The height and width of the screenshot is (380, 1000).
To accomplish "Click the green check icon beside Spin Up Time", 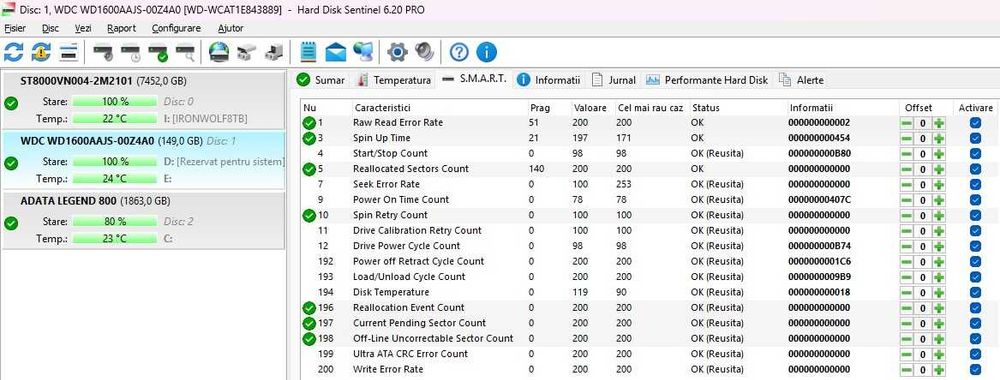I will [x=309, y=138].
